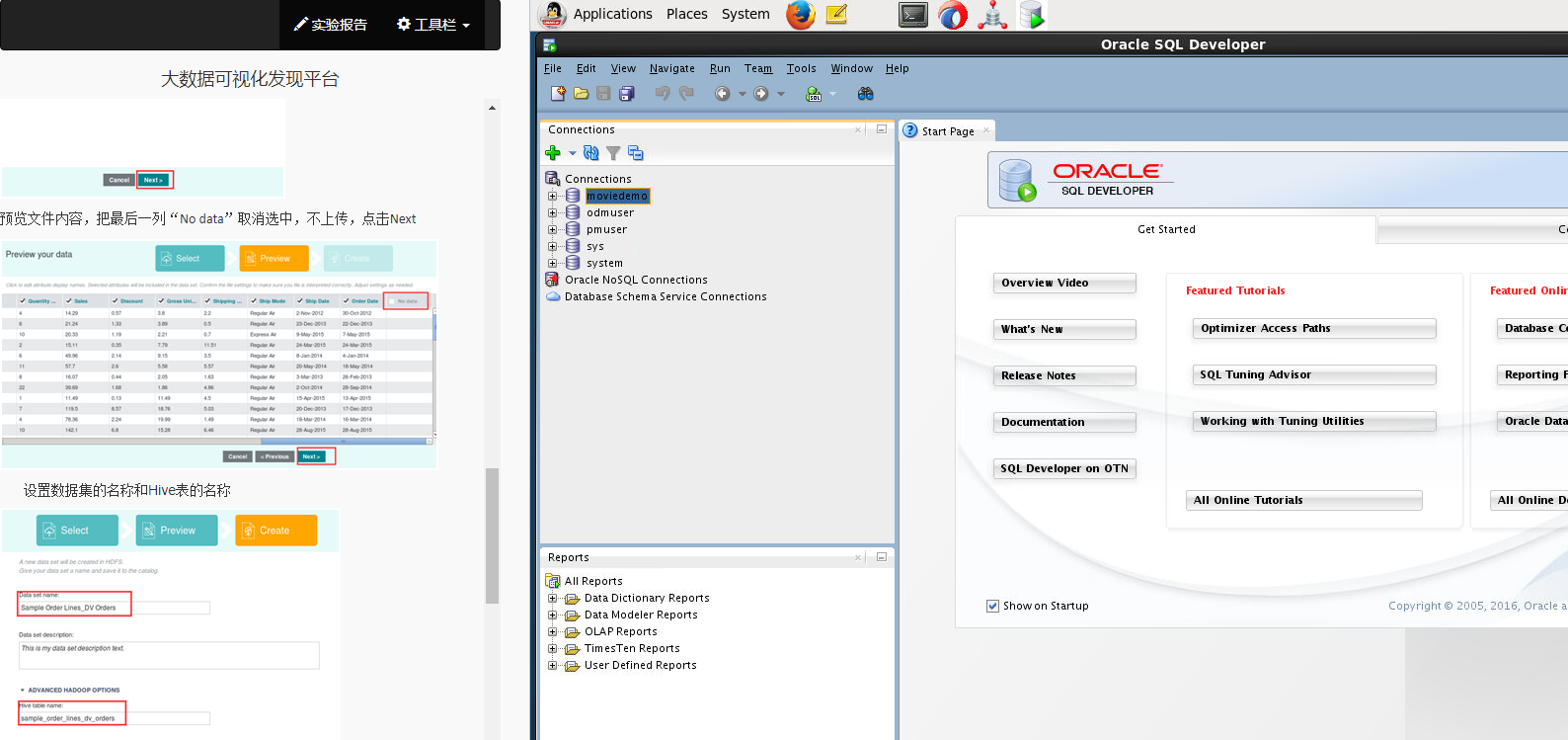1568x740 pixels.
Task: Expand the pmuser connection node
Action: coord(553,229)
